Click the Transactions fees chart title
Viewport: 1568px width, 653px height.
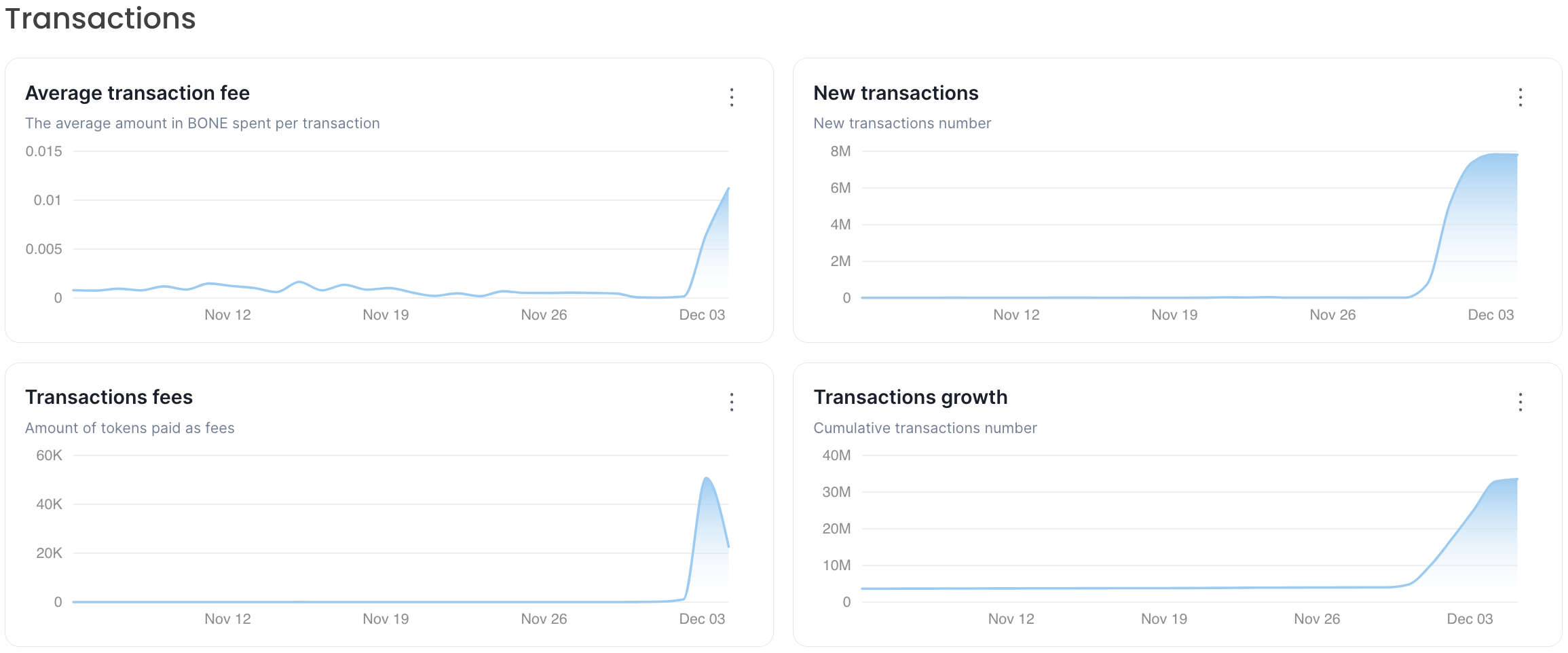click(109, 397)
